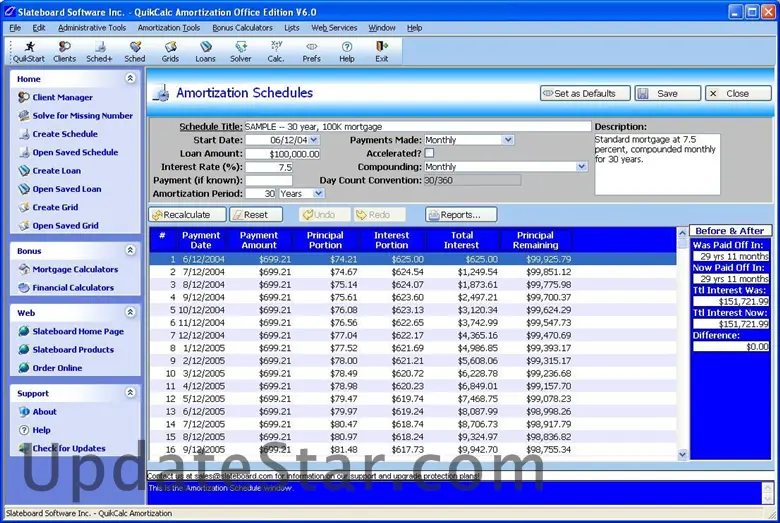Open the Compounding dropdown

582,167
